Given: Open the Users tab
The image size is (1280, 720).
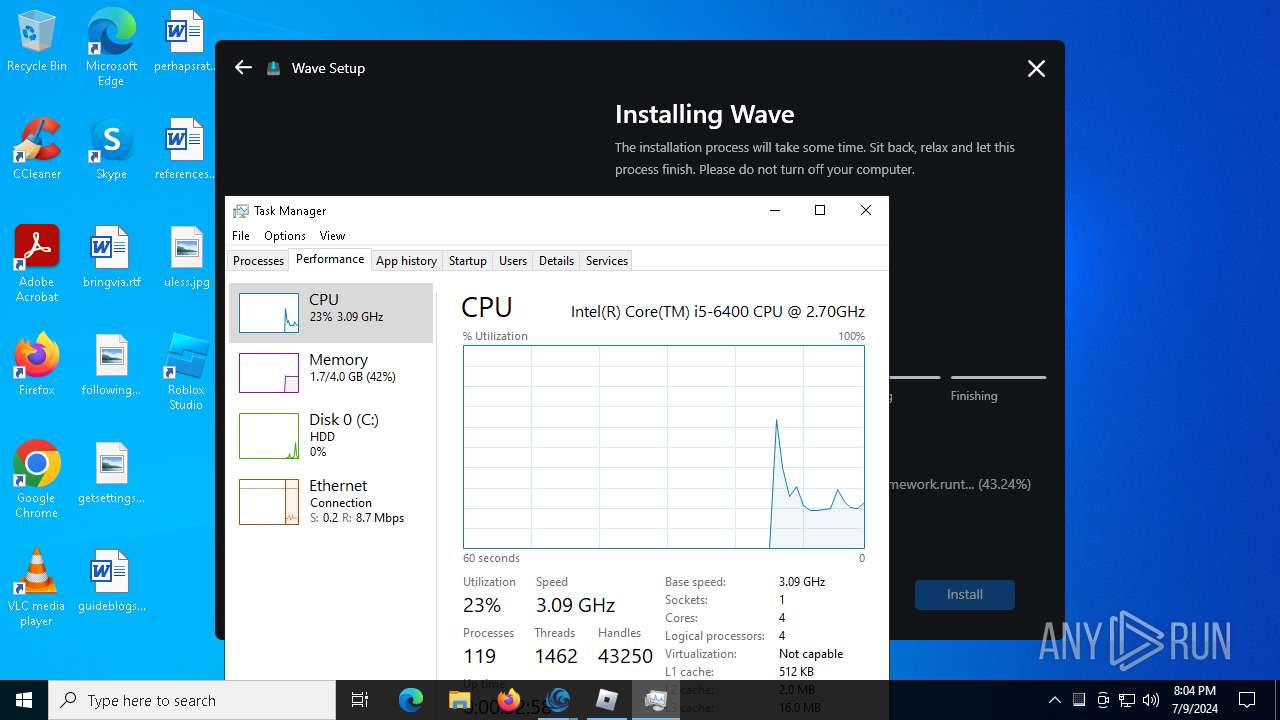Looking at the screenshot, I should [x=513, y=261].
